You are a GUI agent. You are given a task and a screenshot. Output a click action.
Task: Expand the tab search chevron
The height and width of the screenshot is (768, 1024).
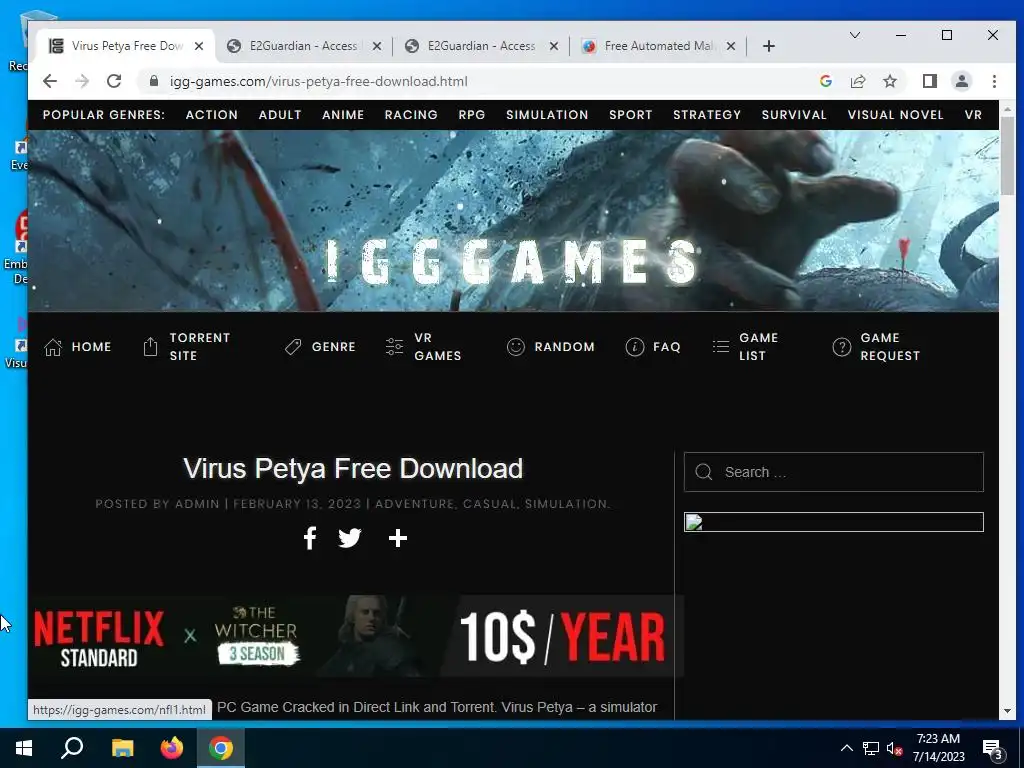coord(854,35)
